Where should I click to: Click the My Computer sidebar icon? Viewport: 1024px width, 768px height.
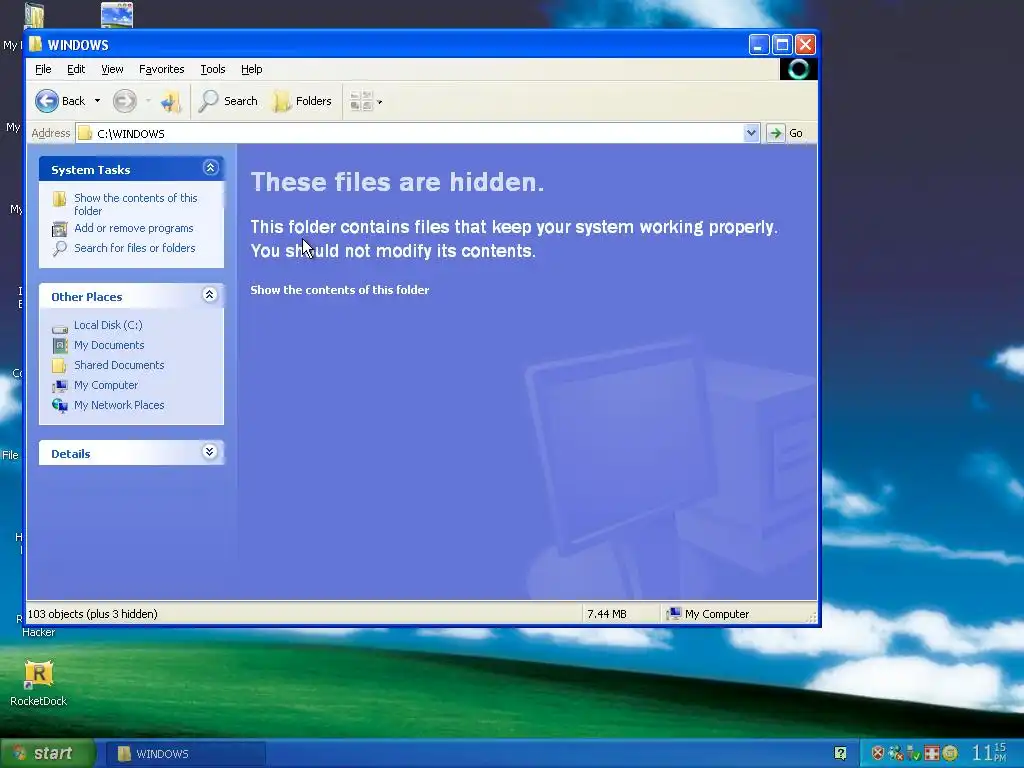pyautogui.click(x=59, y=386)
